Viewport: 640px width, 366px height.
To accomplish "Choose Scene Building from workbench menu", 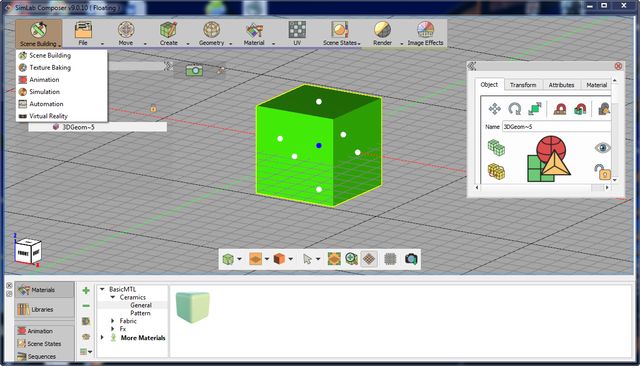I will pos(62,55).
